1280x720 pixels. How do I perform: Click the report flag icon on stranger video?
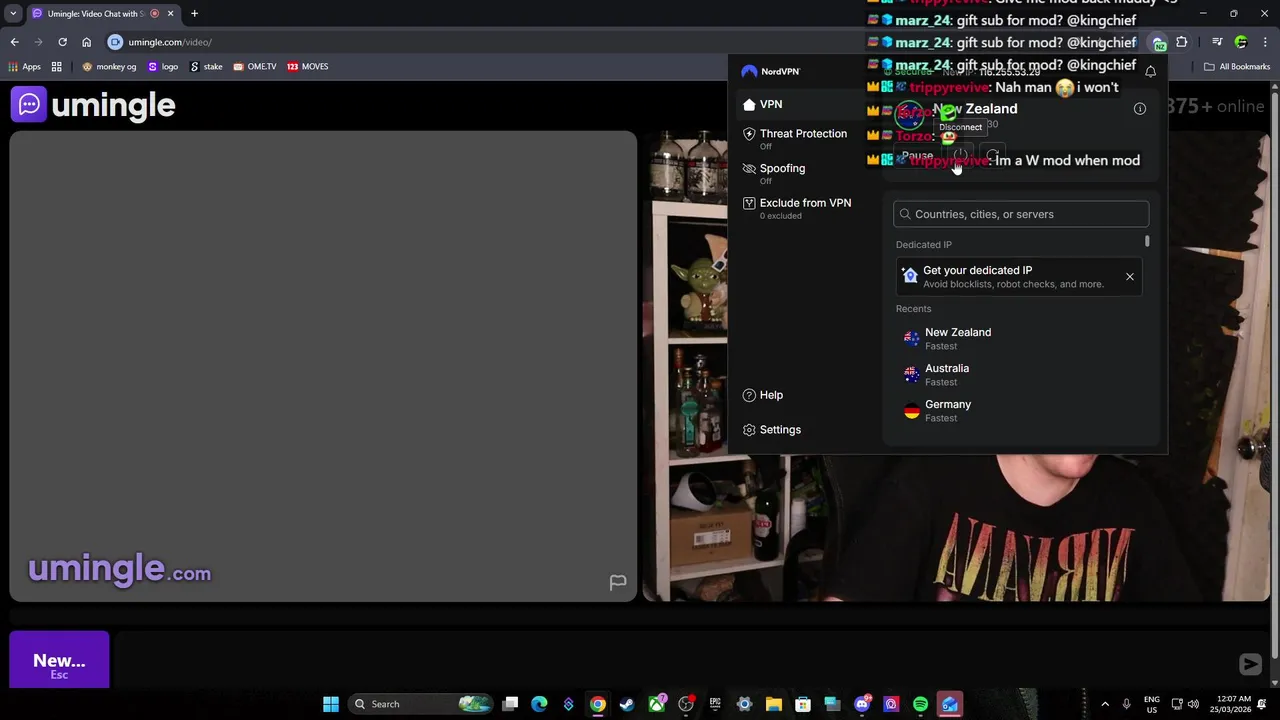pyautogui.click(x=618, y=582)
